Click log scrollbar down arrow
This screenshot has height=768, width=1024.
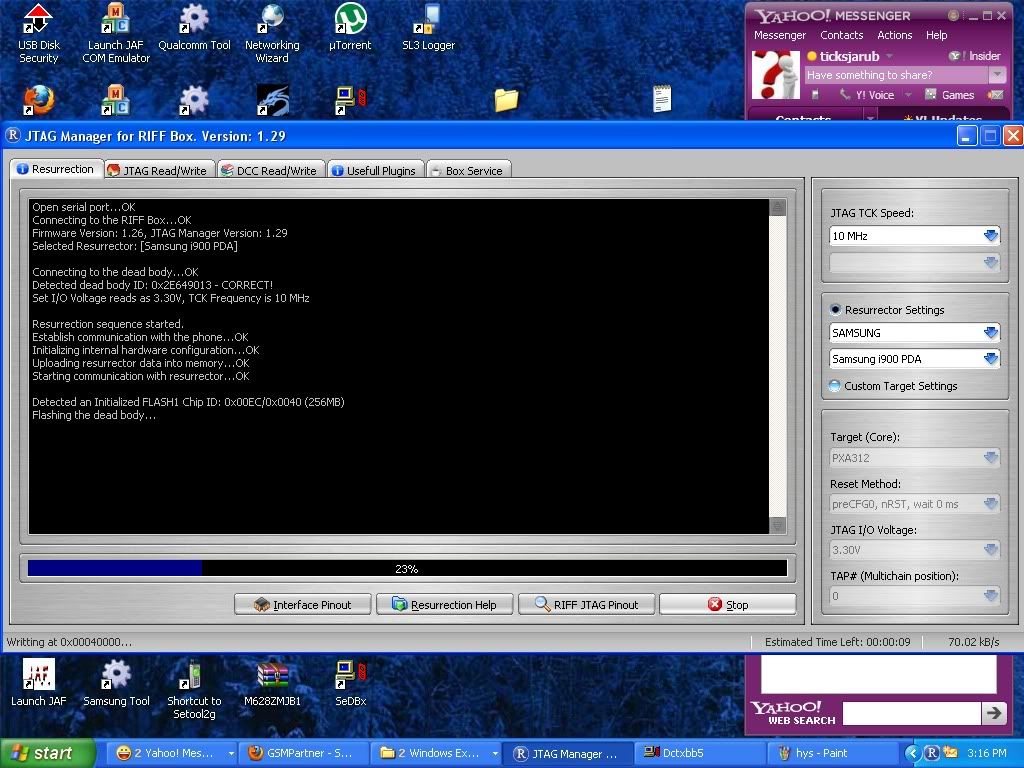(778, 525)
